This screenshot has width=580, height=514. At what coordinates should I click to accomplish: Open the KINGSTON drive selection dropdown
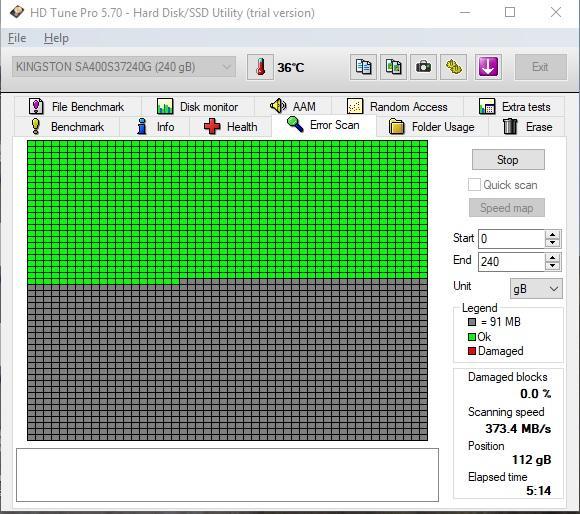[124, 67]
